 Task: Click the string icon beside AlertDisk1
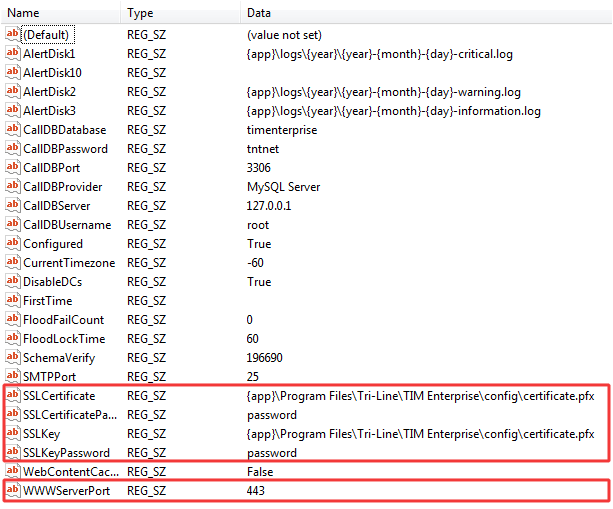click(x=13, y=53)
